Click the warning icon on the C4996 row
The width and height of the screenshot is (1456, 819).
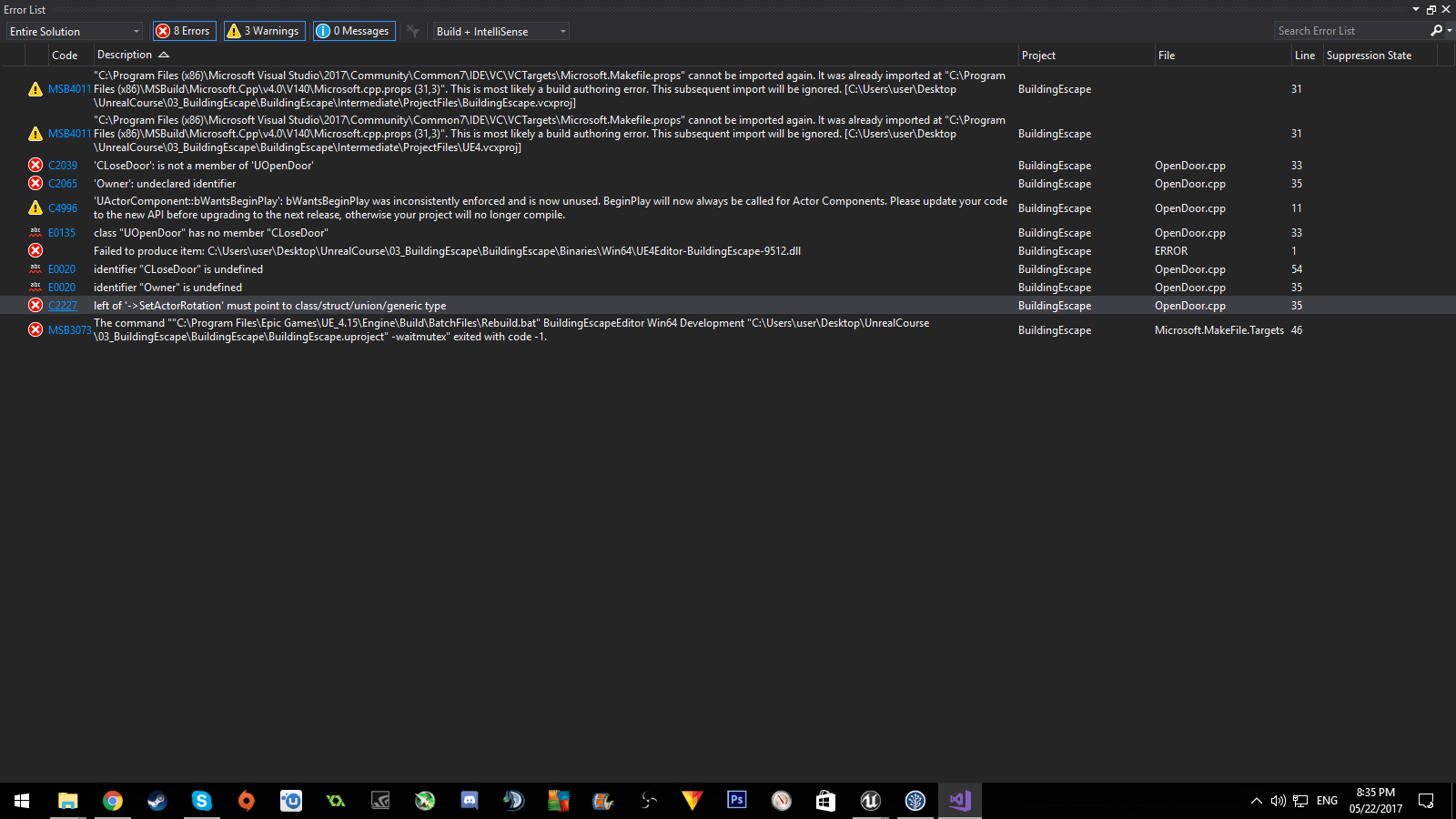(35, 208)
